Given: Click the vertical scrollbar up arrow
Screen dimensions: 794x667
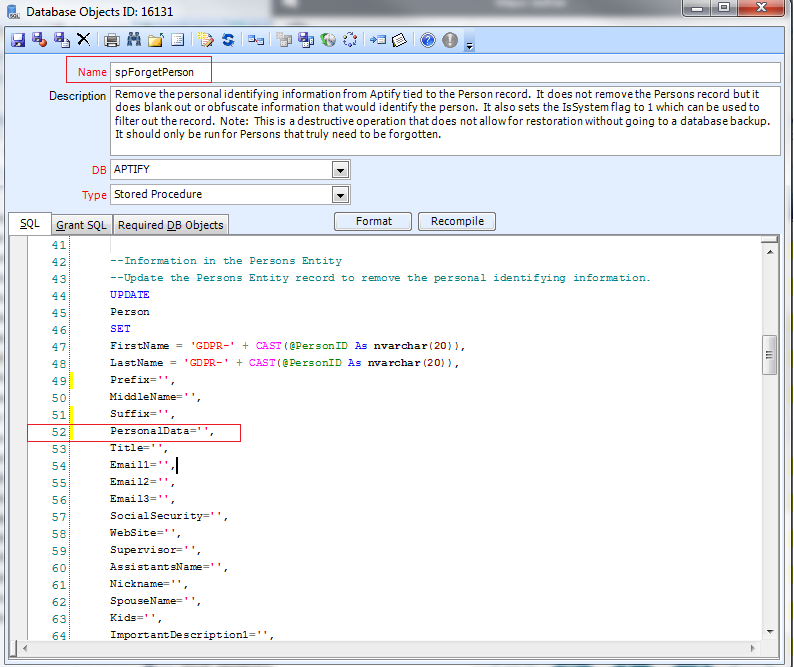Looking at the screenshot, I should 770,252.
